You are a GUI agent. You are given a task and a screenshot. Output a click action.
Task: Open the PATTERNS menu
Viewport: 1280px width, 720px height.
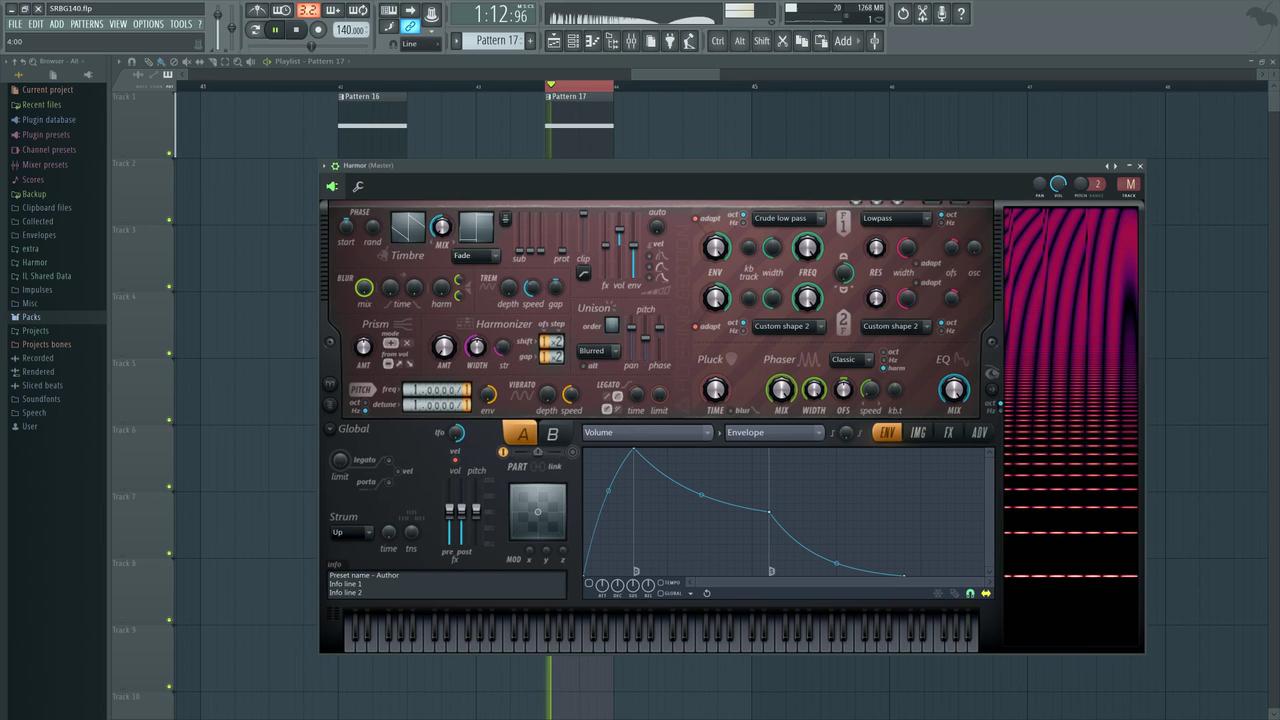pos(86,24)
